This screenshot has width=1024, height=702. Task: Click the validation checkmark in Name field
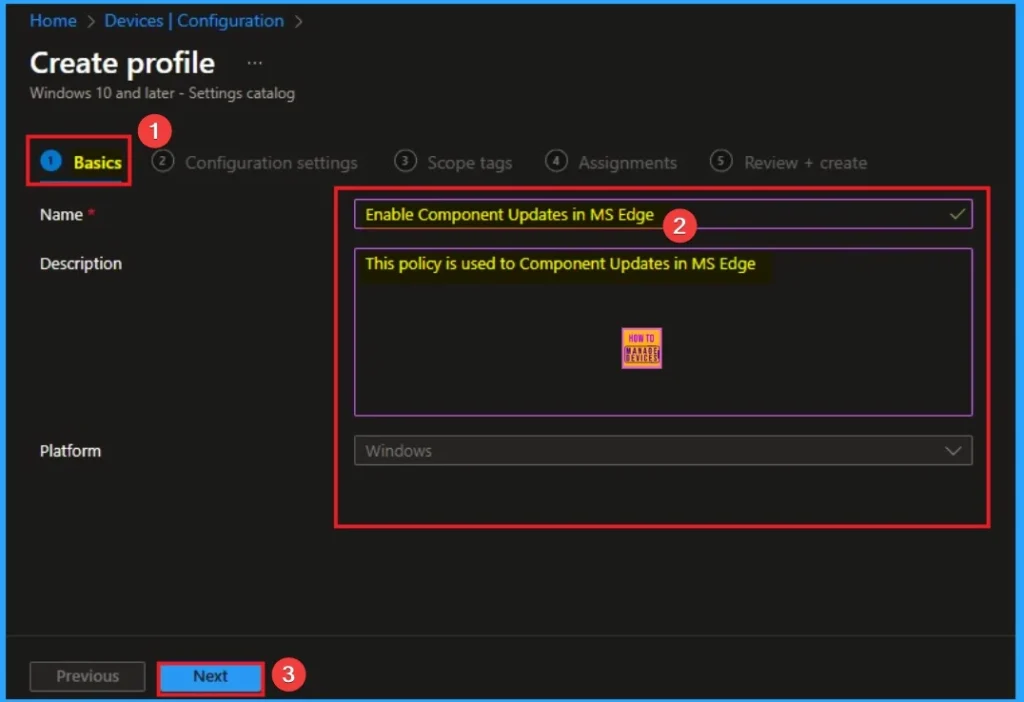pos(957,214)
